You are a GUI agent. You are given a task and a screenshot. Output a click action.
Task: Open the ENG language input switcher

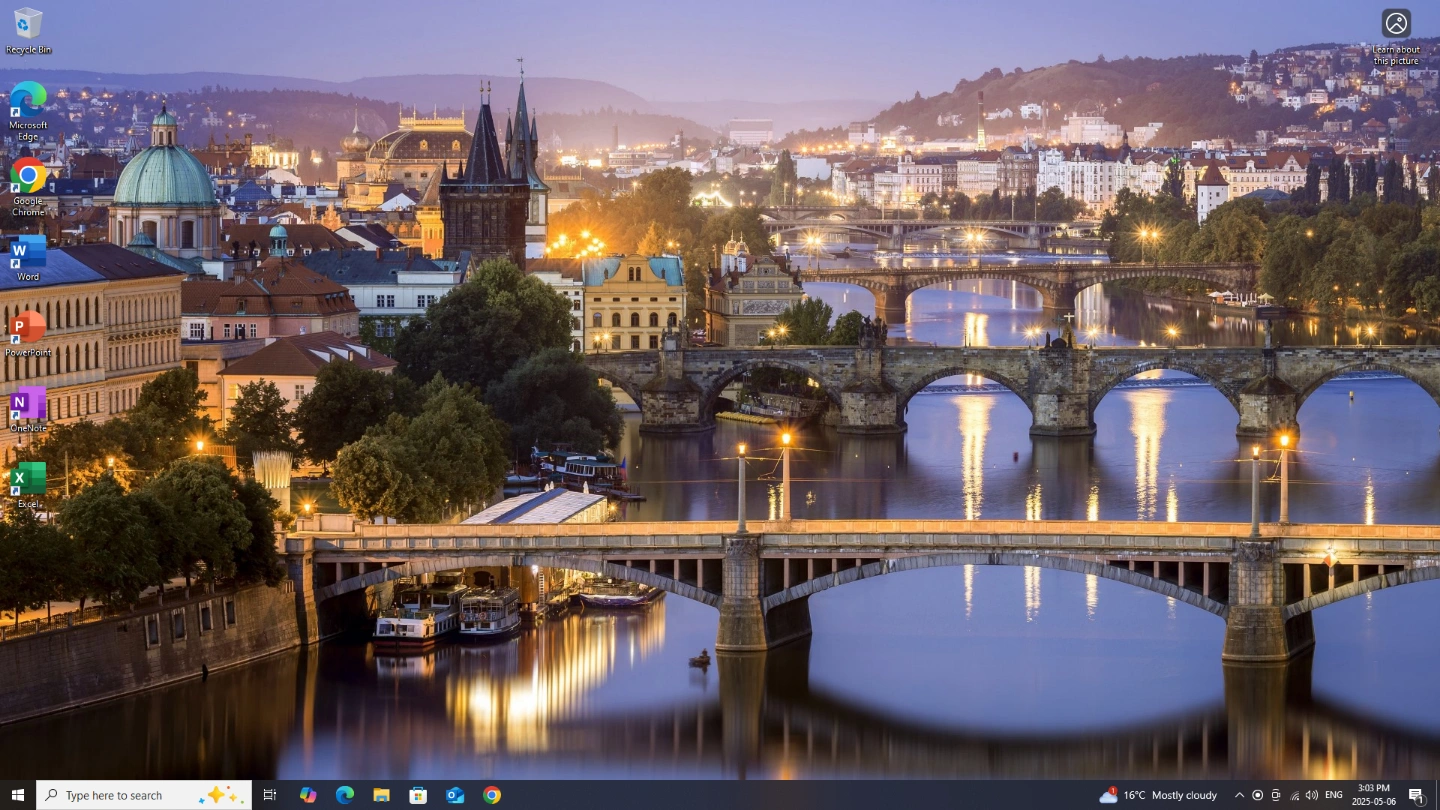point(1333,795)
